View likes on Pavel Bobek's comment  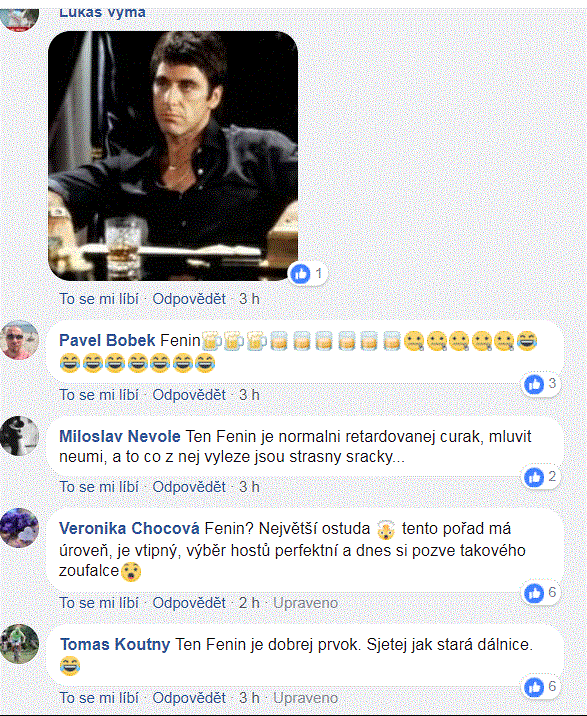[x=541, y=384]
